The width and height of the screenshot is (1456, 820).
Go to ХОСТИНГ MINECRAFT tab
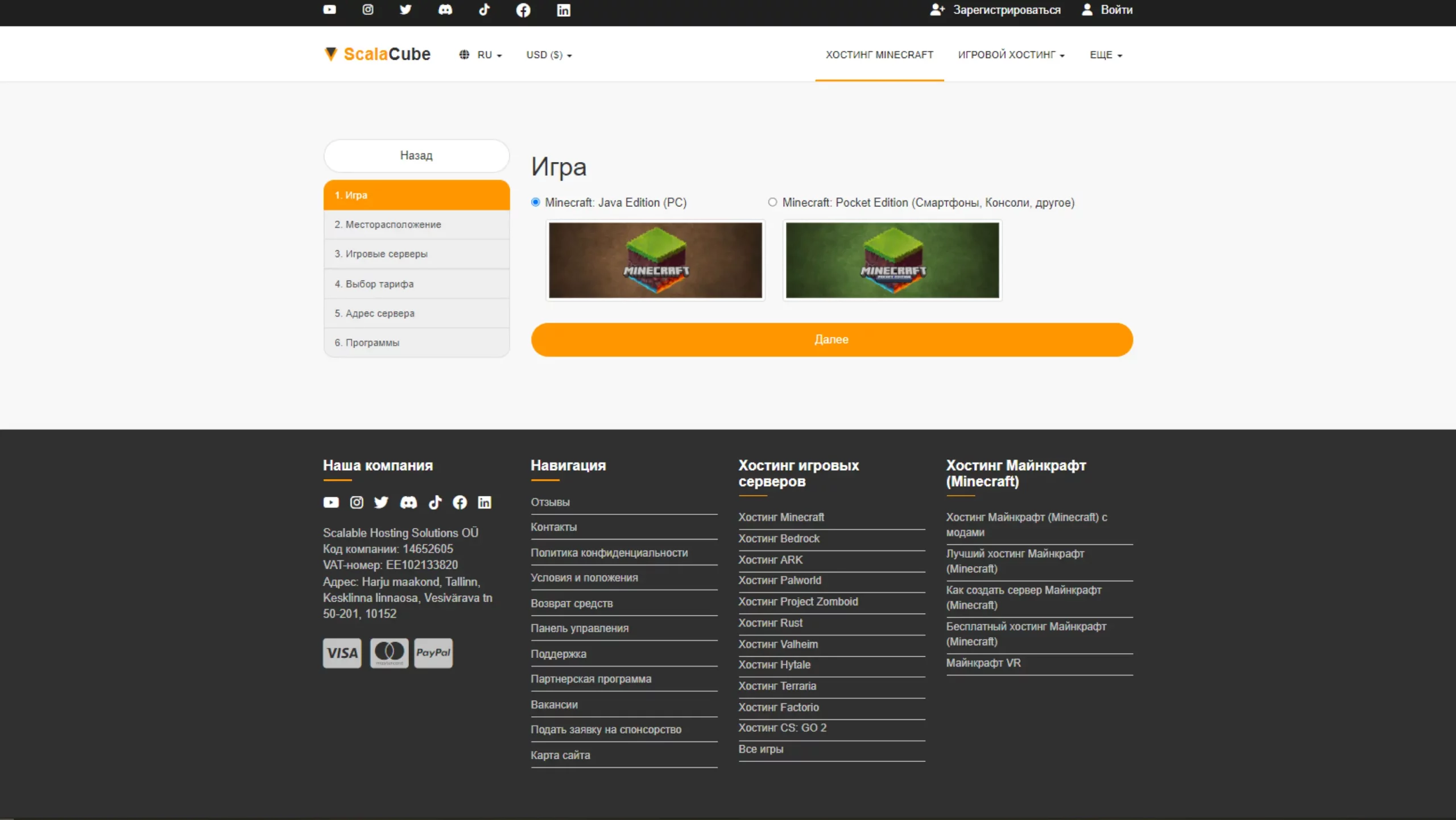879,55
